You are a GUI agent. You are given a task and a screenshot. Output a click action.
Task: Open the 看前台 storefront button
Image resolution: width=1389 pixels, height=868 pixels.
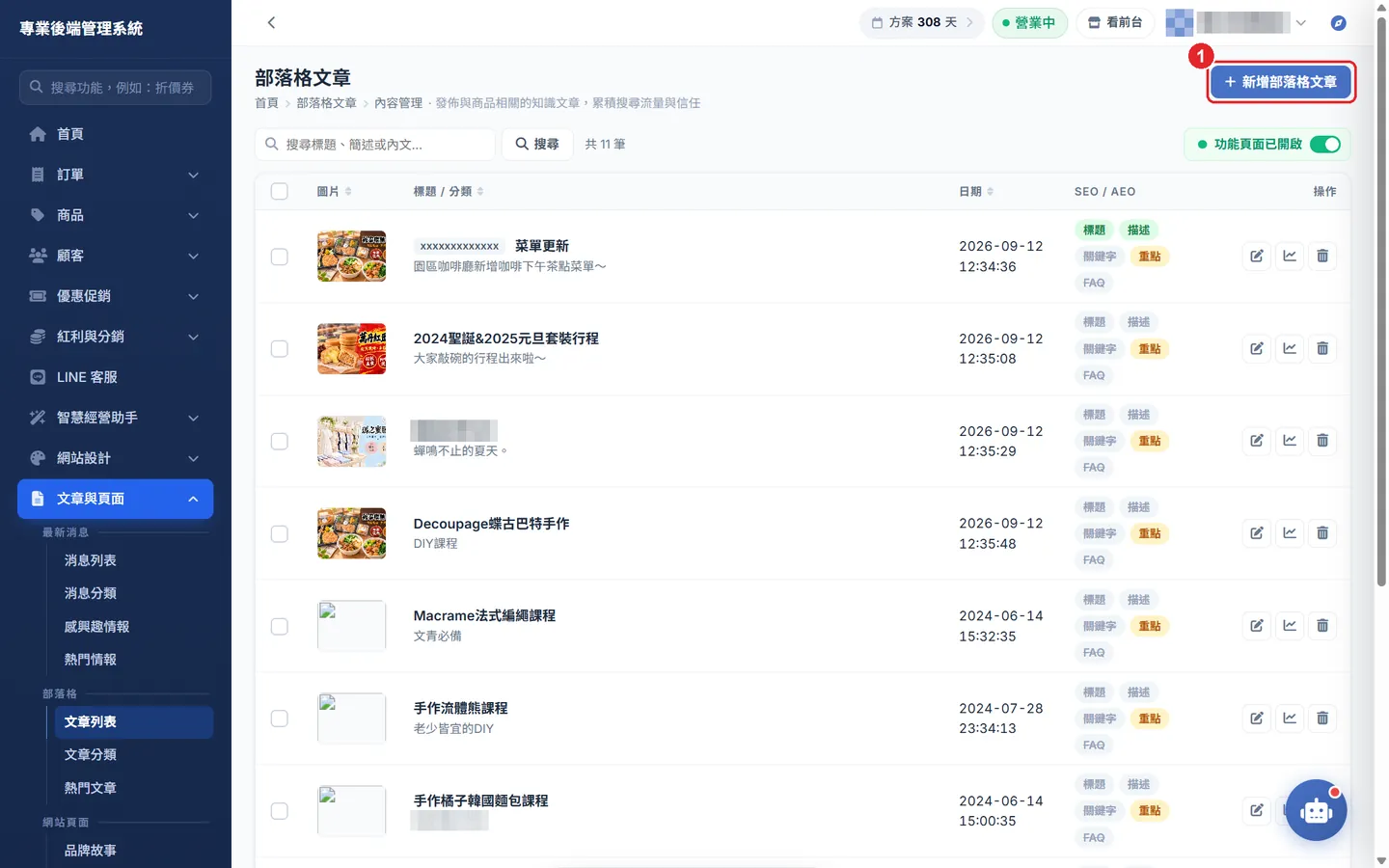point(1115,22)
